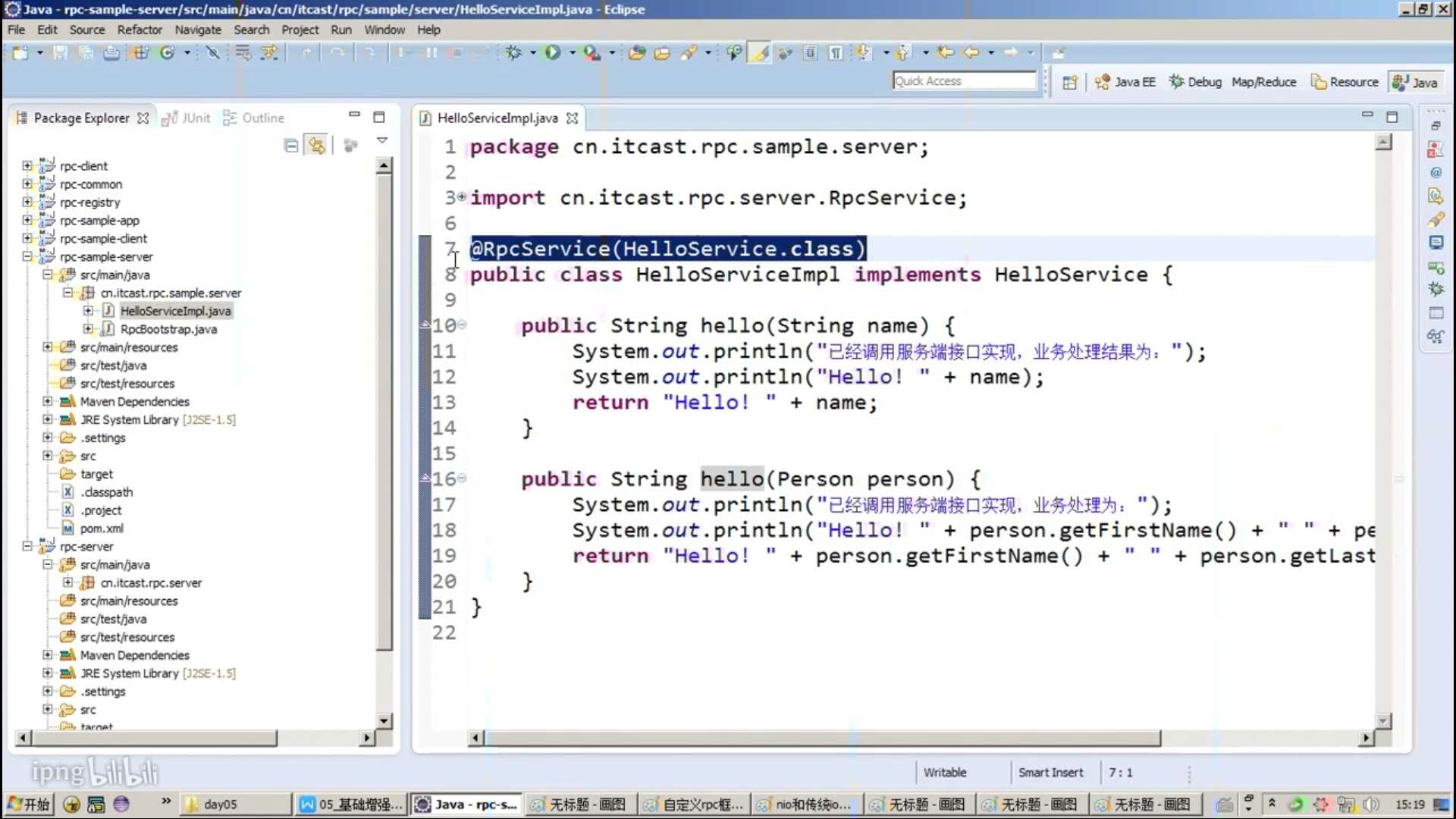
Task: Click the Windows 开始 Start button
Action: pyautogui.click(x=28, y=805)
